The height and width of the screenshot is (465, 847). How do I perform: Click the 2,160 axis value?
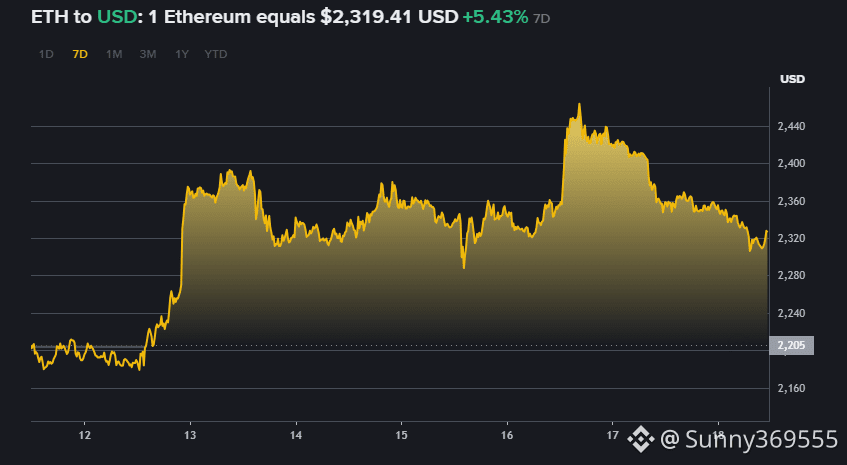pos(791,388)
